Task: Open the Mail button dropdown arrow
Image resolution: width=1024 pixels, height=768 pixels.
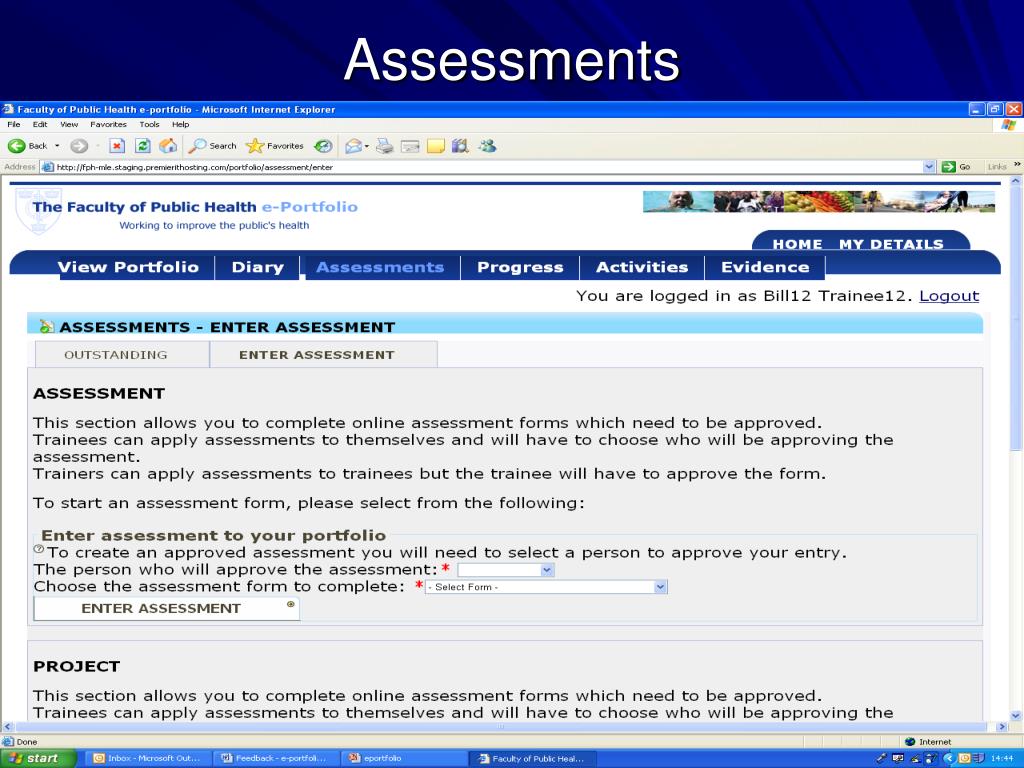Action: (x=366, y=146)
